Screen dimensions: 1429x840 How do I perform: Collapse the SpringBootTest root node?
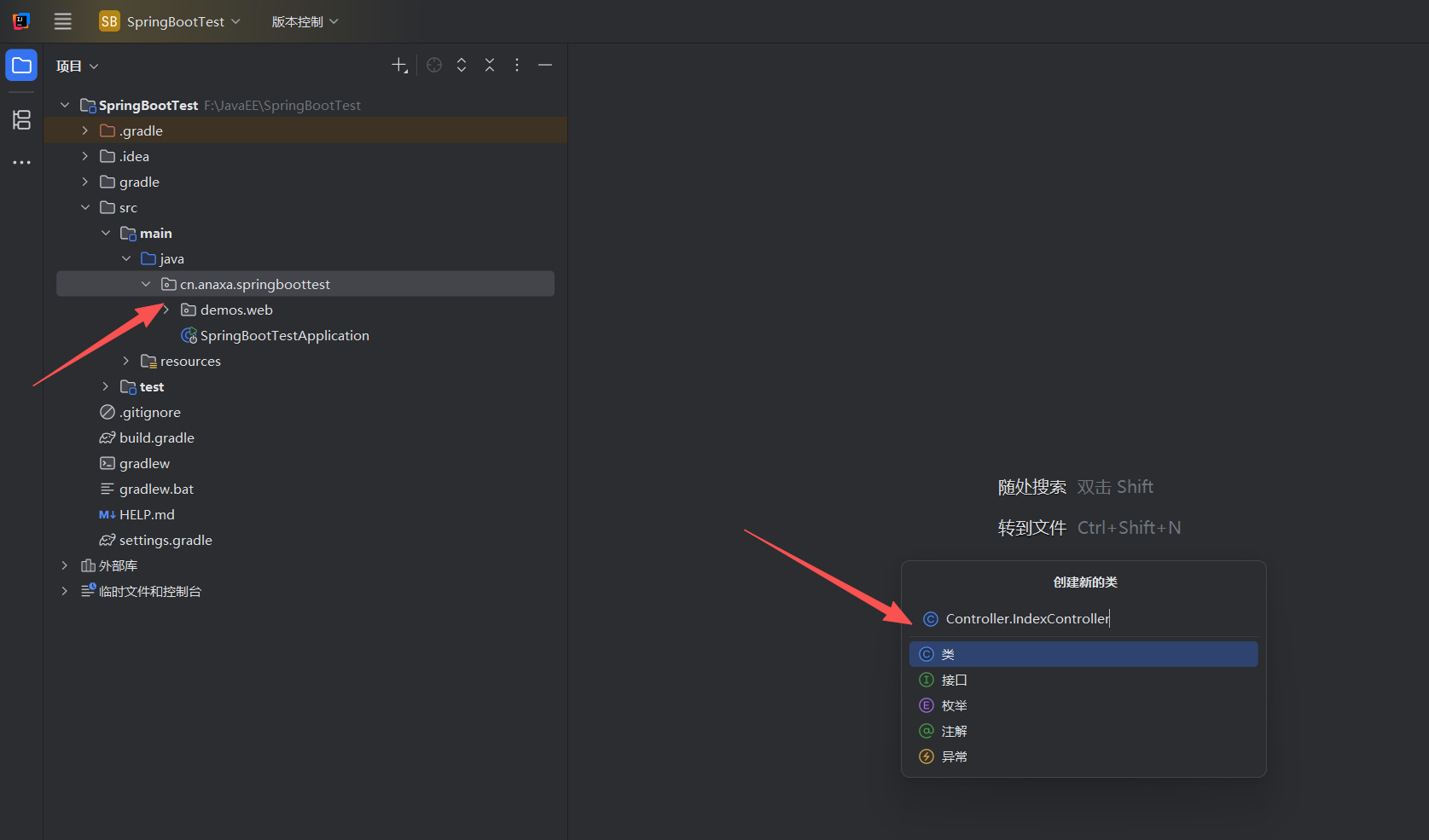pyautogui.click(x=65, y=105)
